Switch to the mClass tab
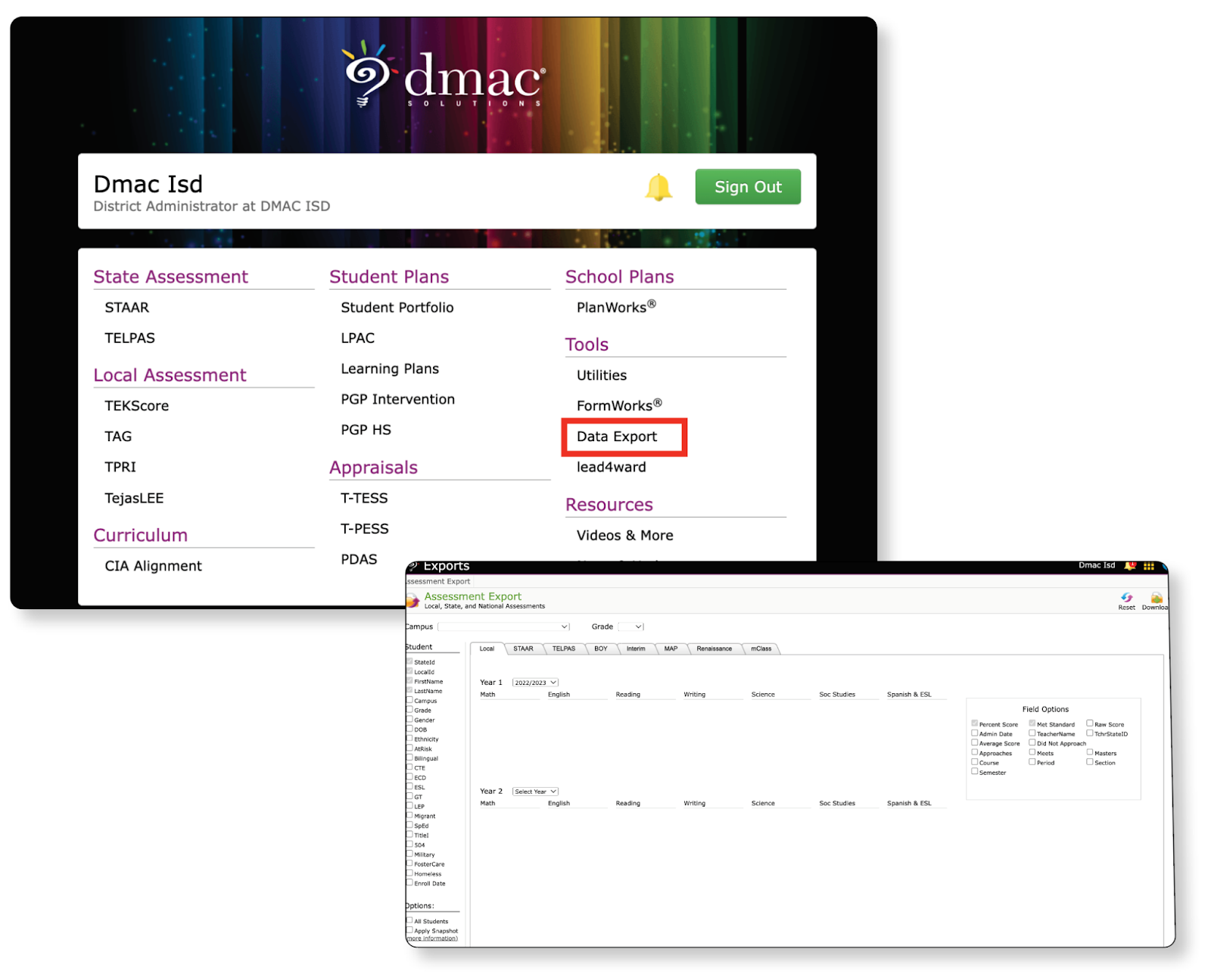This screenshot has width=1211, height=980. (x=761, y=649)
